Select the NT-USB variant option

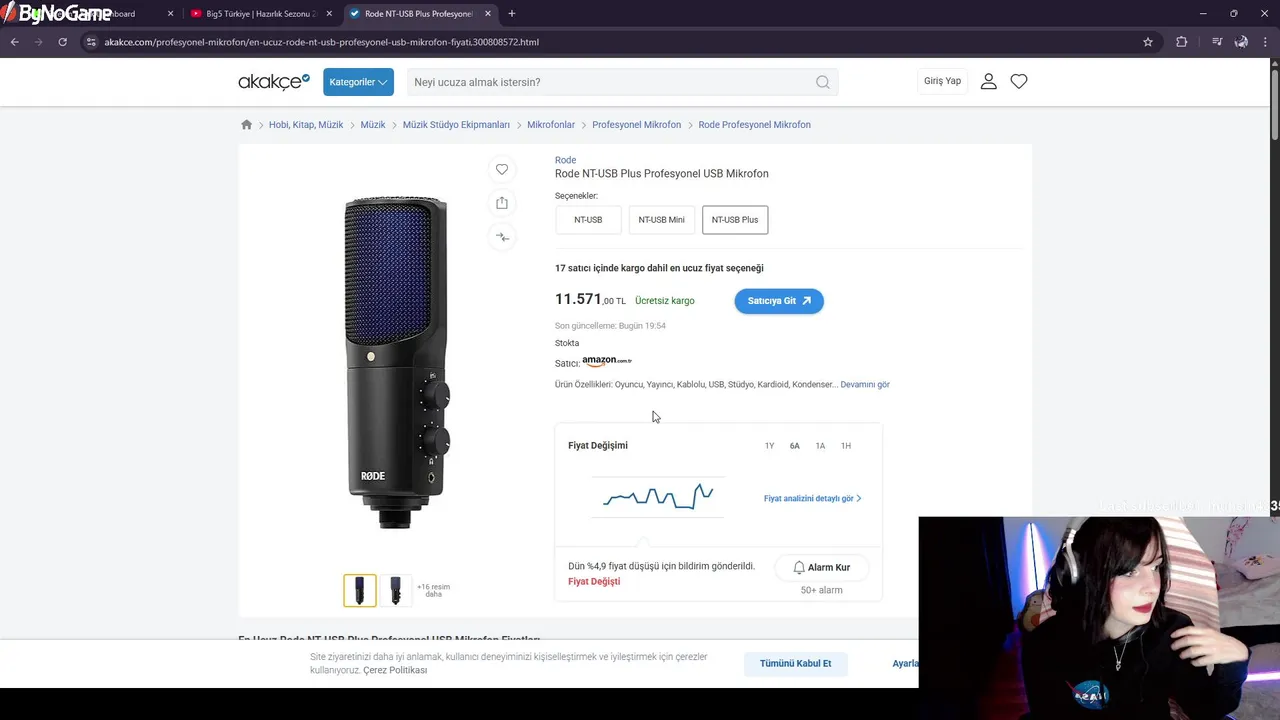click(588, 220)
